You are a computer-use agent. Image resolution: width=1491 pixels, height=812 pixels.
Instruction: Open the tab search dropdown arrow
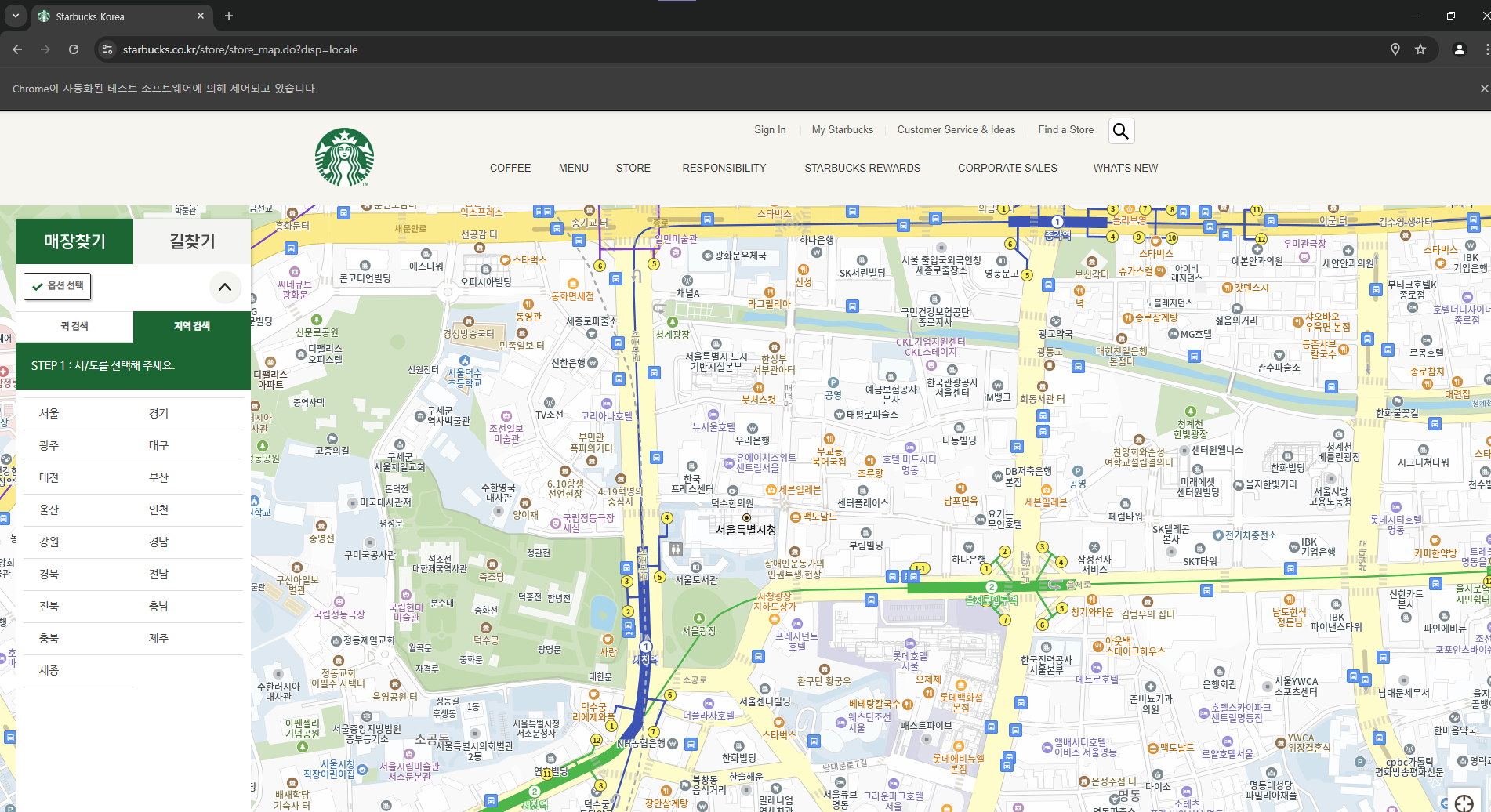click(x=16, y=16)
